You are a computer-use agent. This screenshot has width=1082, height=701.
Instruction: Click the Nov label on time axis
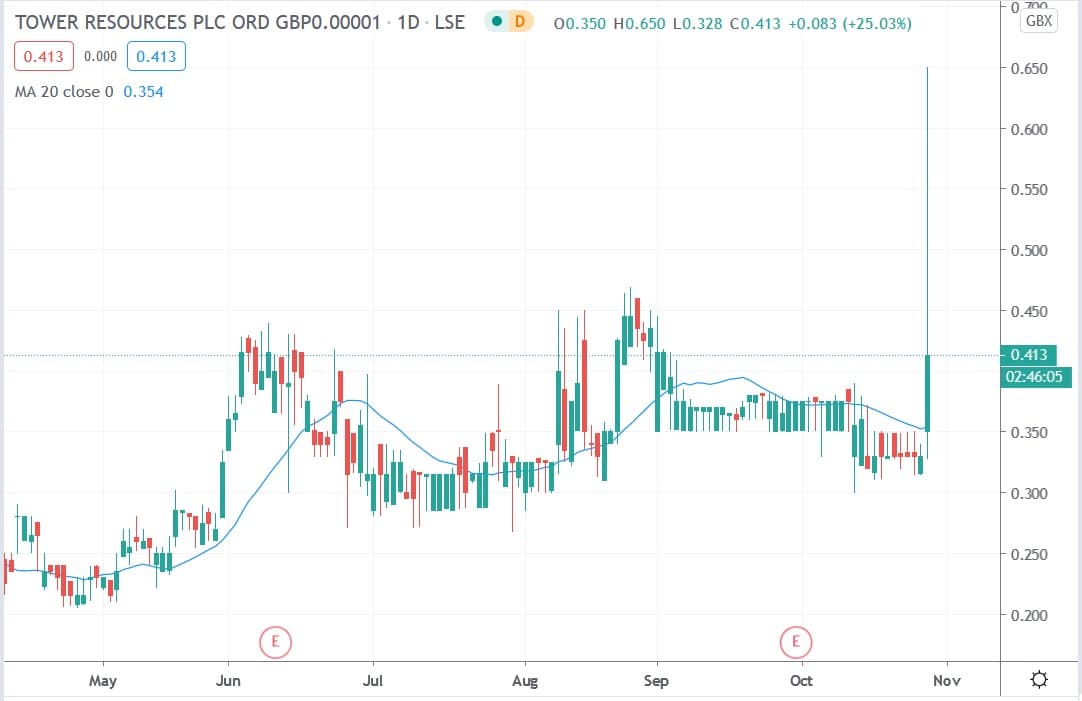pos(945,680)
